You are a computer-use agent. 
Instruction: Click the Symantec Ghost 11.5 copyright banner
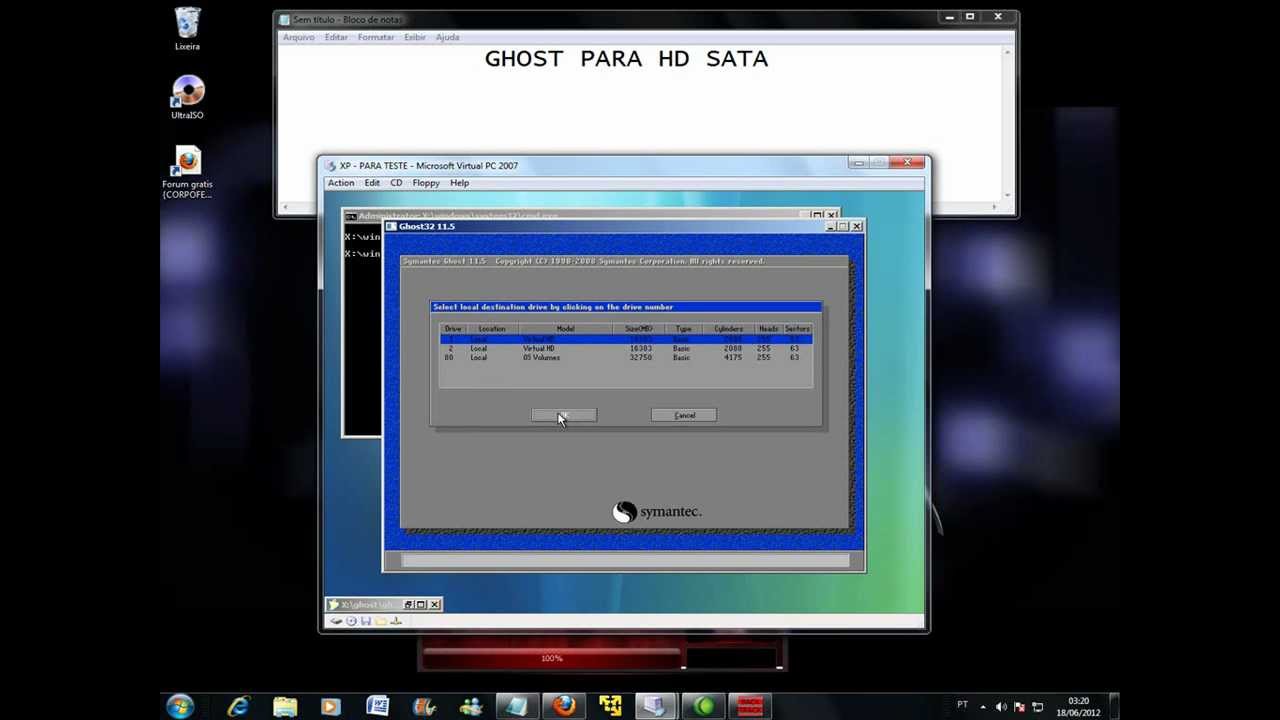coord(583,261)
